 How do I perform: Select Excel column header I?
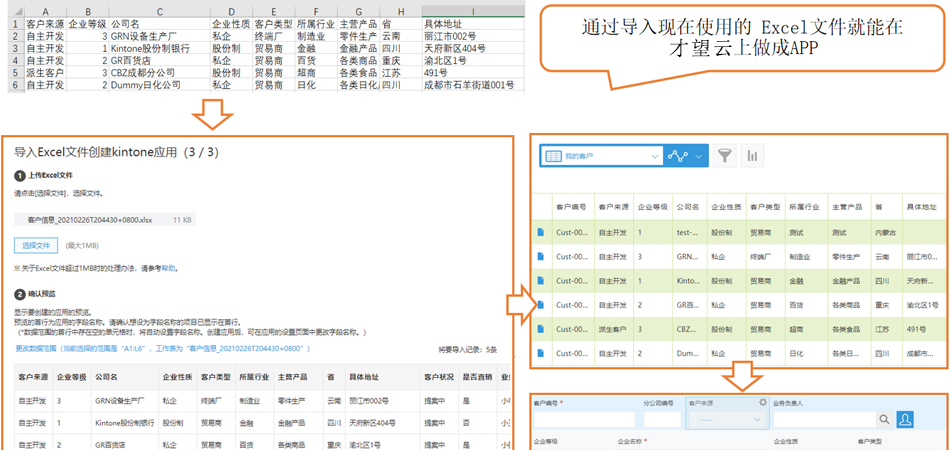click(x=473, y=11)
